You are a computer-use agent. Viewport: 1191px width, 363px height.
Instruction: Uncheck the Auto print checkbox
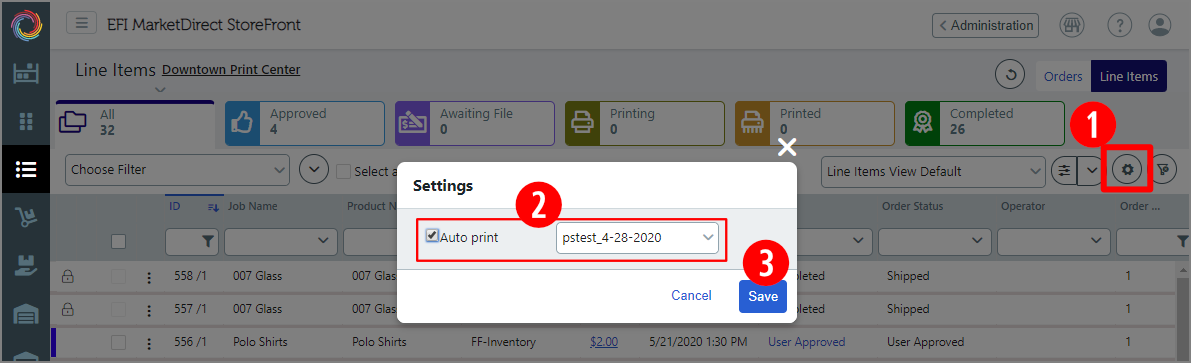coord(431,235)
